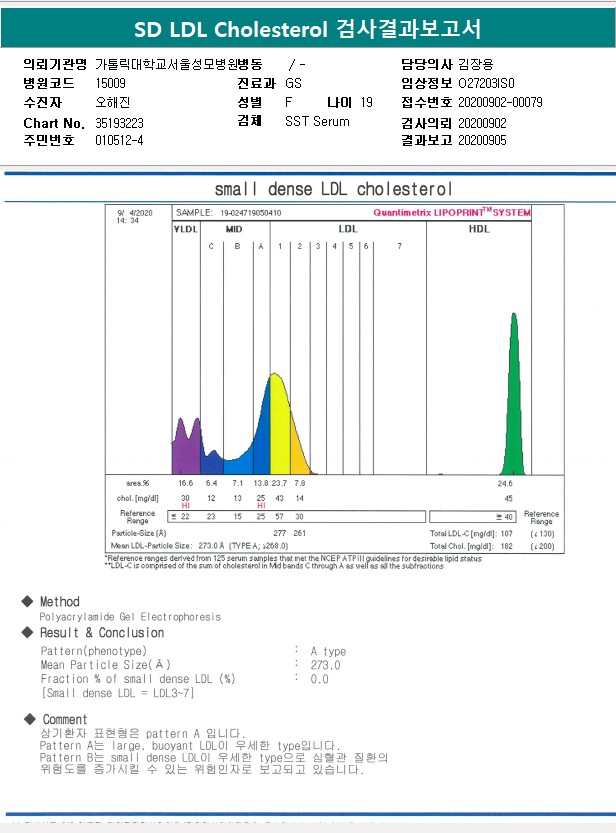Click the result report date 20200905

coord(482,140)
